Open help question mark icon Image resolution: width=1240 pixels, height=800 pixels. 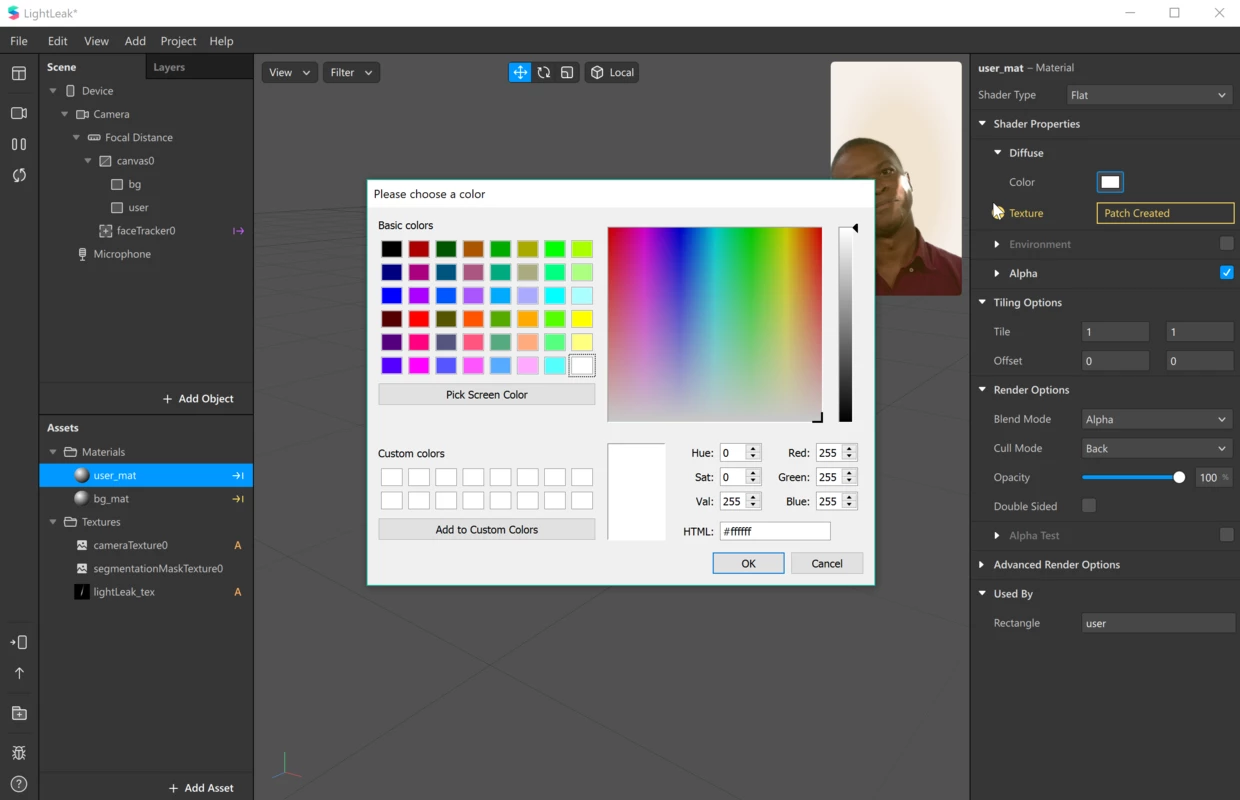pyautogui.click(x=19, y=784)
